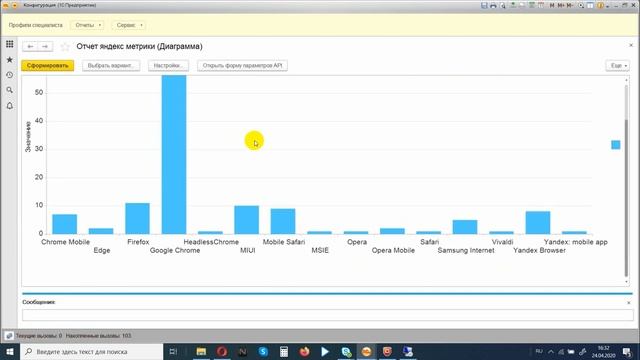Open Профили специалиста menu item
This screenshot has width=640, height=360.
(36, 25)
